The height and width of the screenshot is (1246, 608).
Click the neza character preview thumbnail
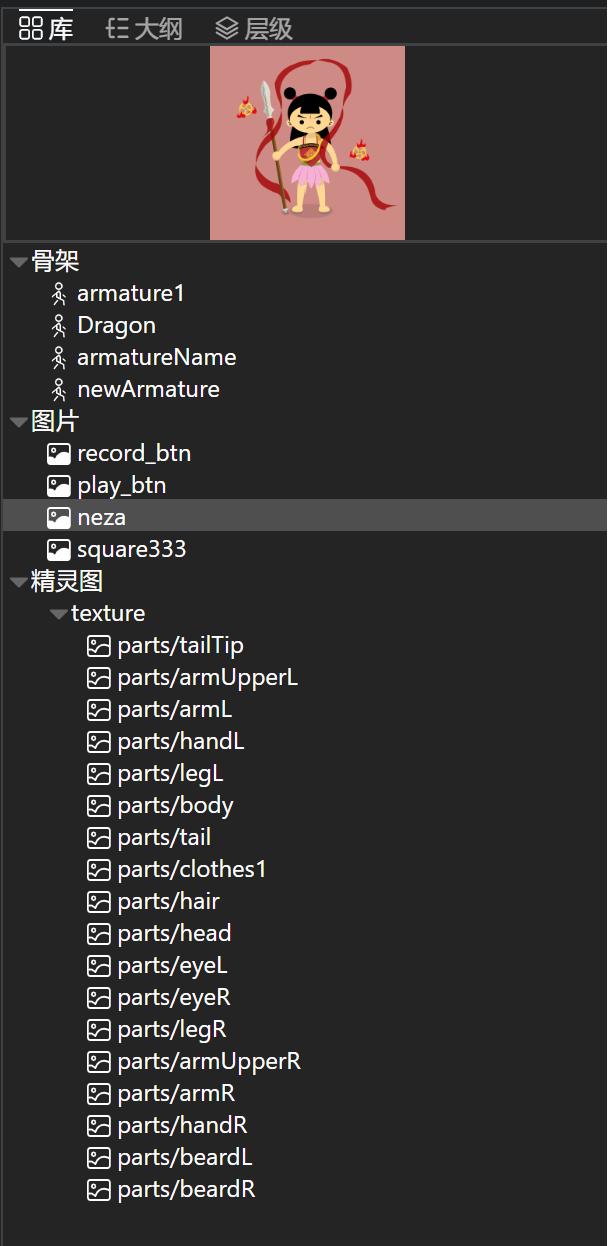click(307, 143)
